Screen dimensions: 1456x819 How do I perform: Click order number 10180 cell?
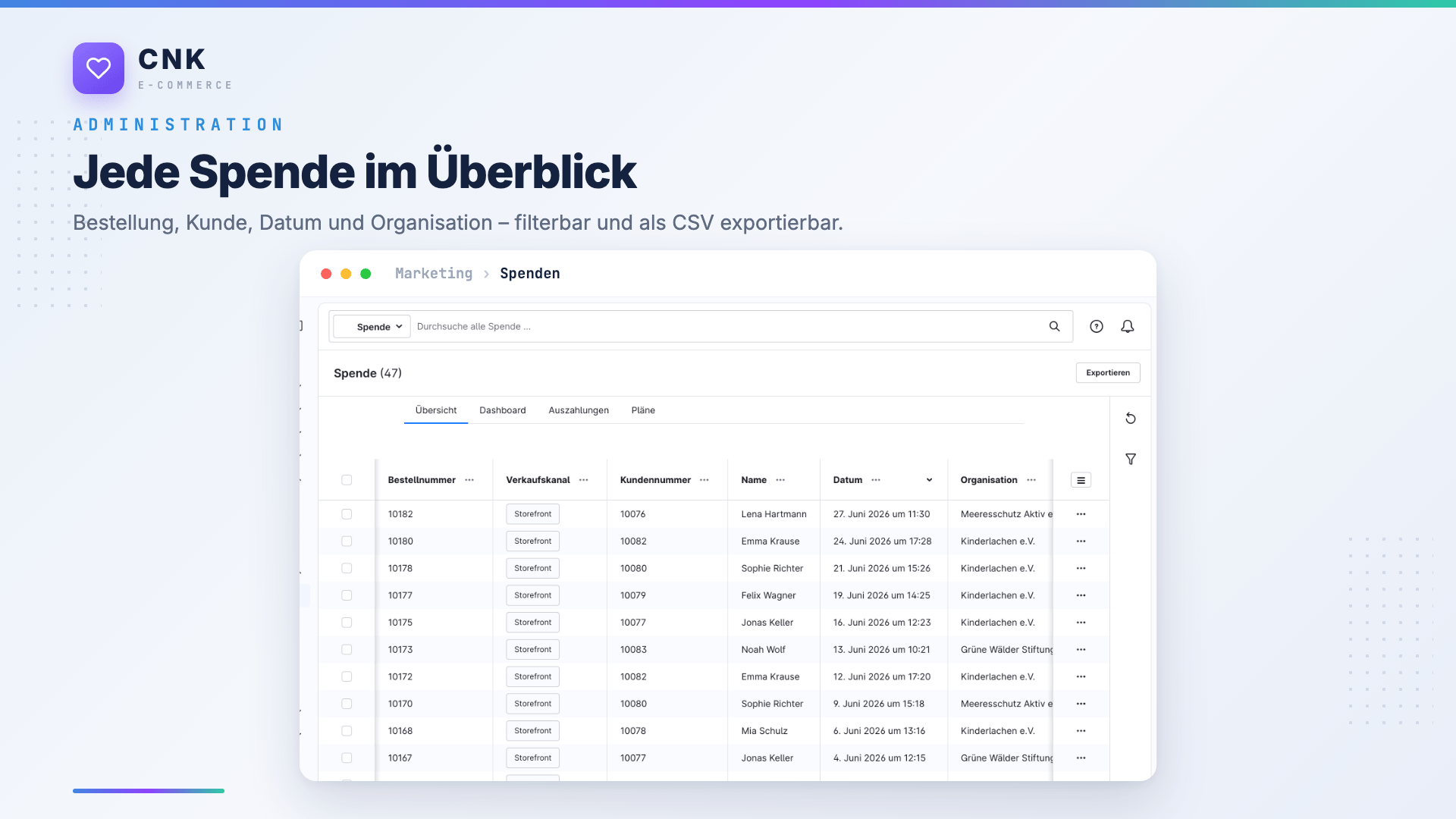point(400,541)
